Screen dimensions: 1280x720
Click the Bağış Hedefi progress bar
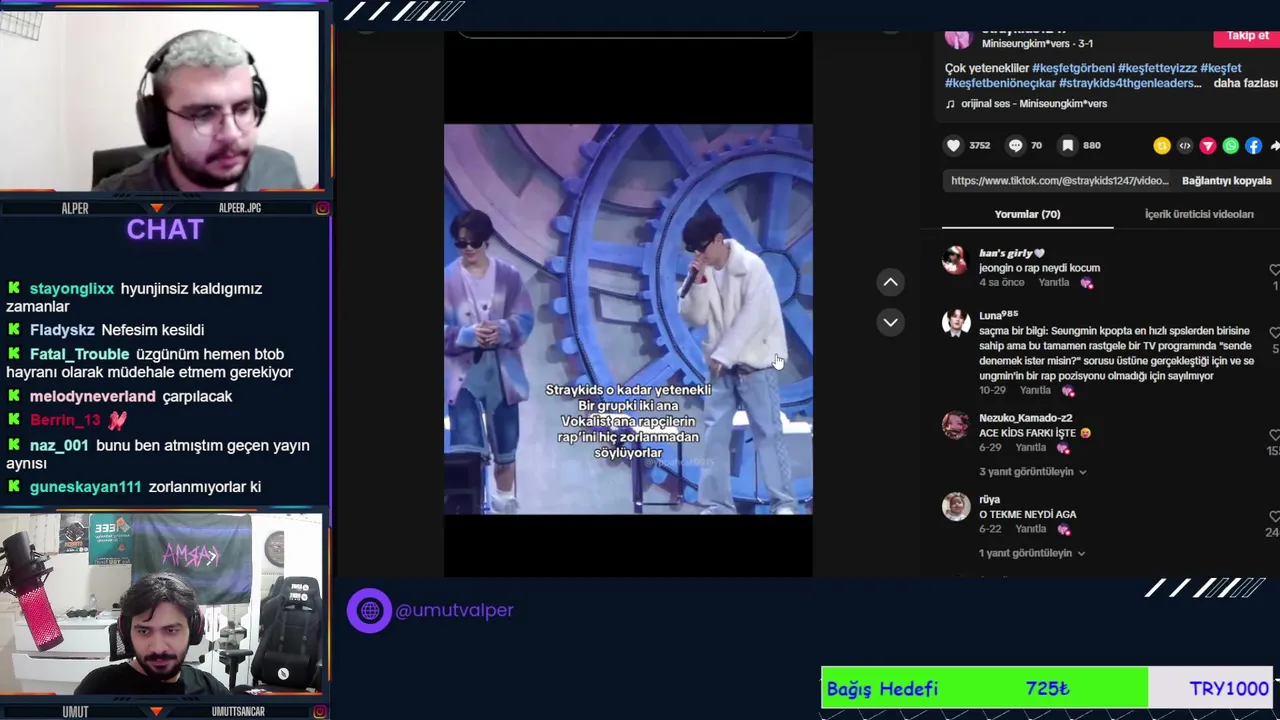1046,688
